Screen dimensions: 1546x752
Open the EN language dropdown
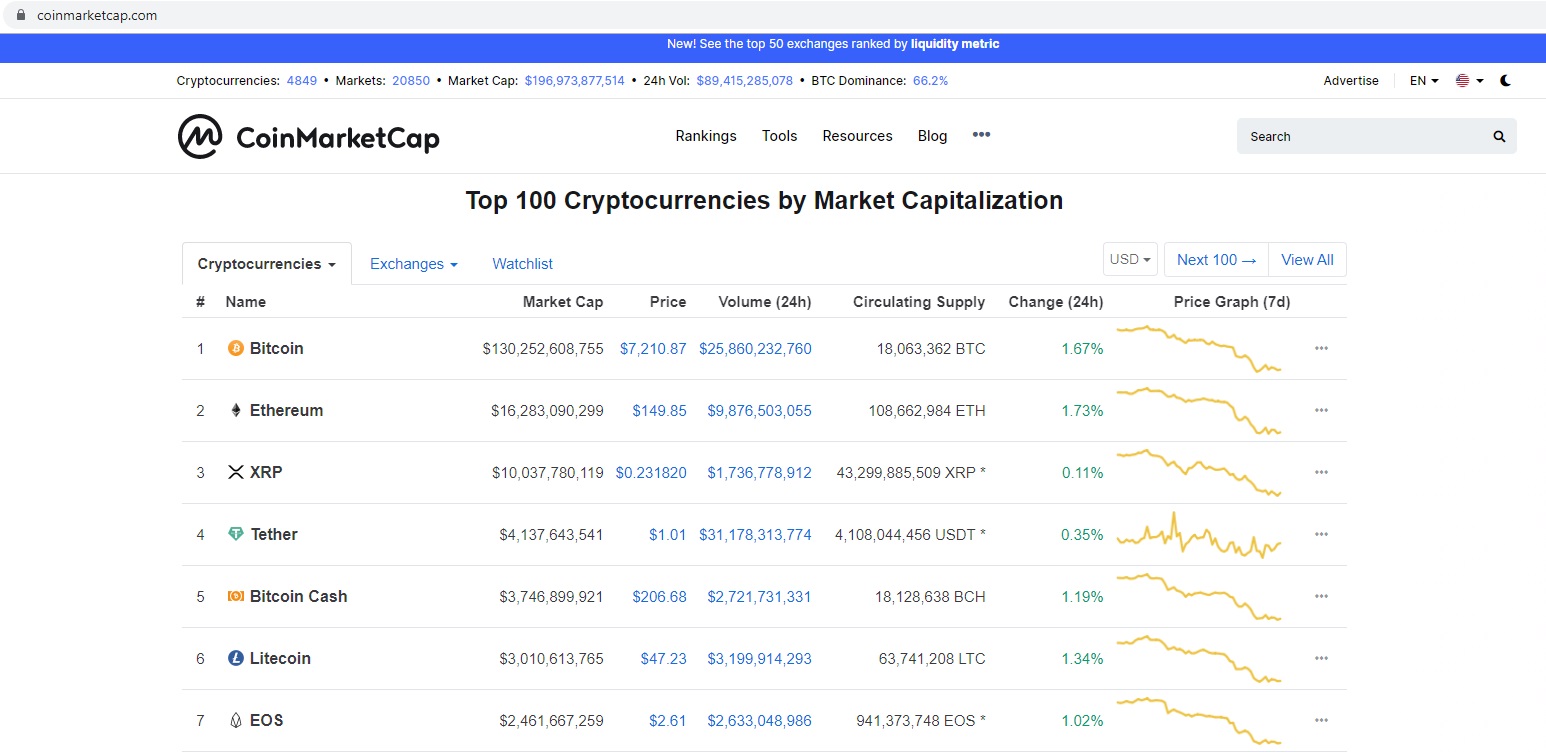point(1424,81)
